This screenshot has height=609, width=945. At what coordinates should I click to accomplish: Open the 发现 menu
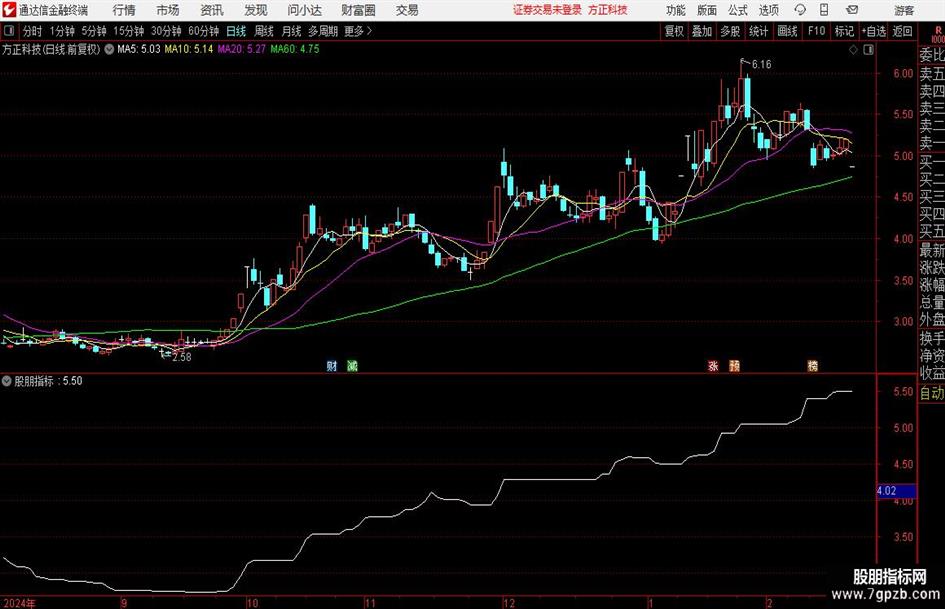pyautogui.click(x=256, y=10)
